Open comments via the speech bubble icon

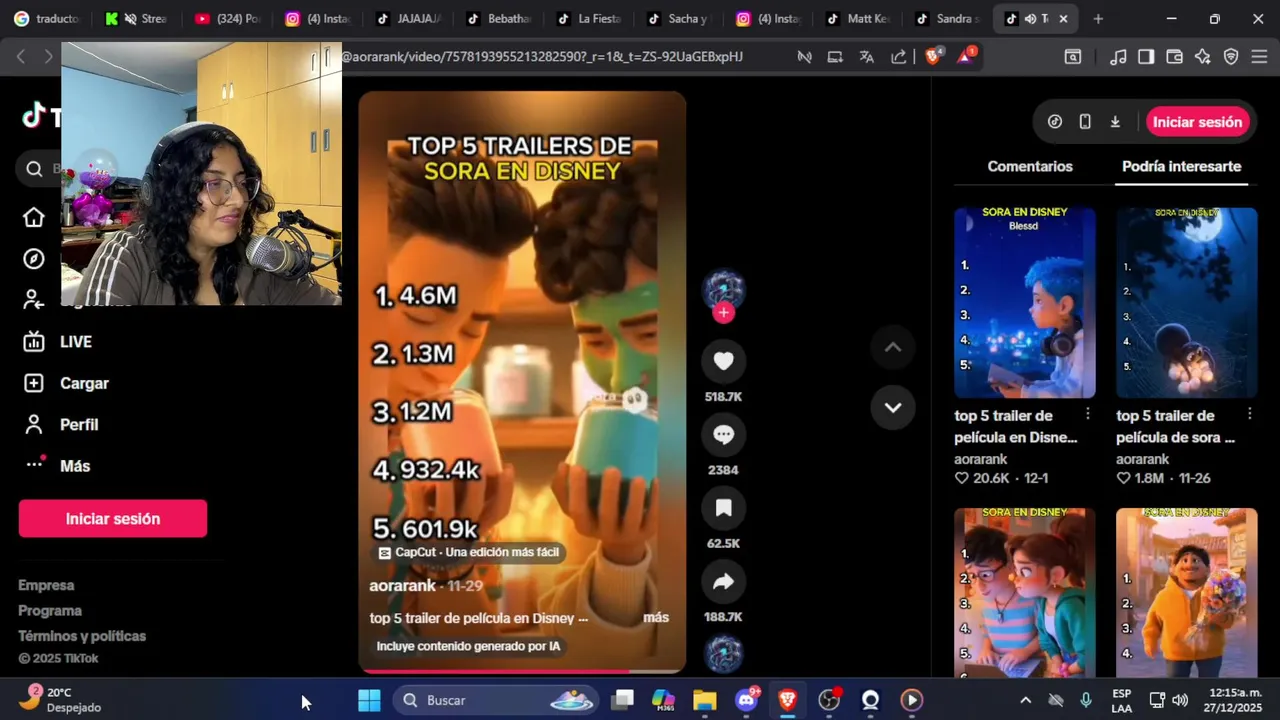pyautogui.click(x=723, y=435)
